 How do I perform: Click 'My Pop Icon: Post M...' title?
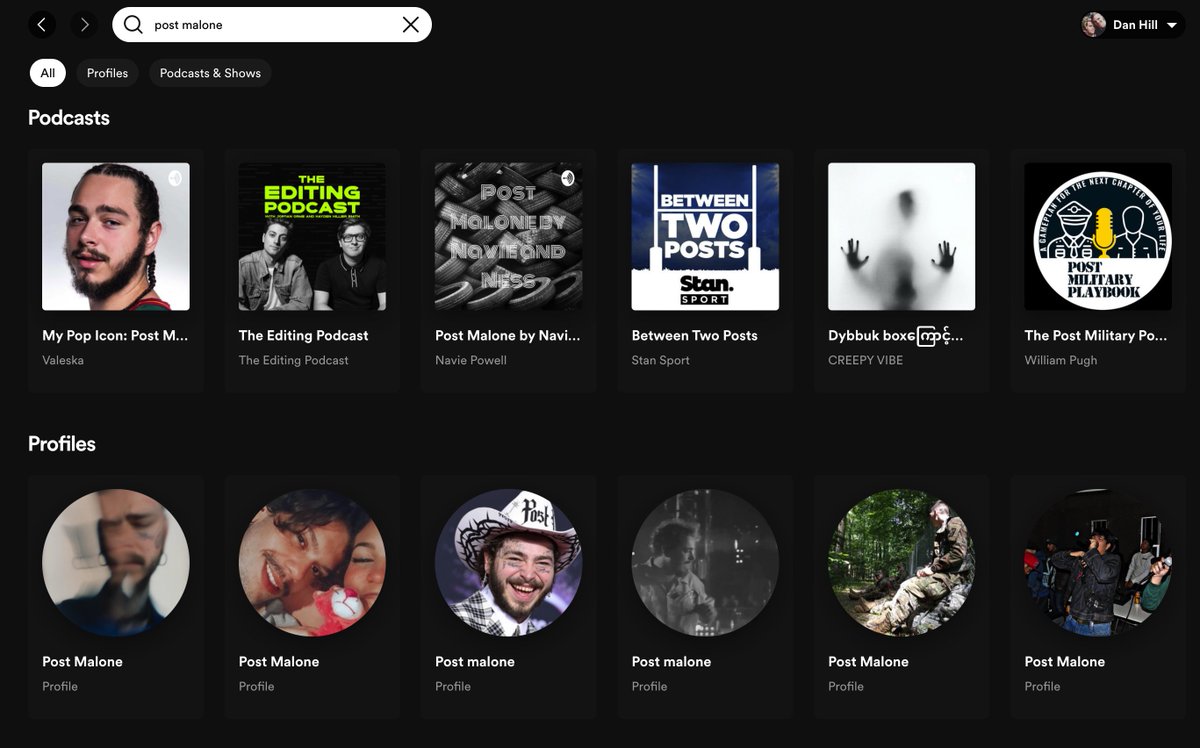click(x=115, y=336)
